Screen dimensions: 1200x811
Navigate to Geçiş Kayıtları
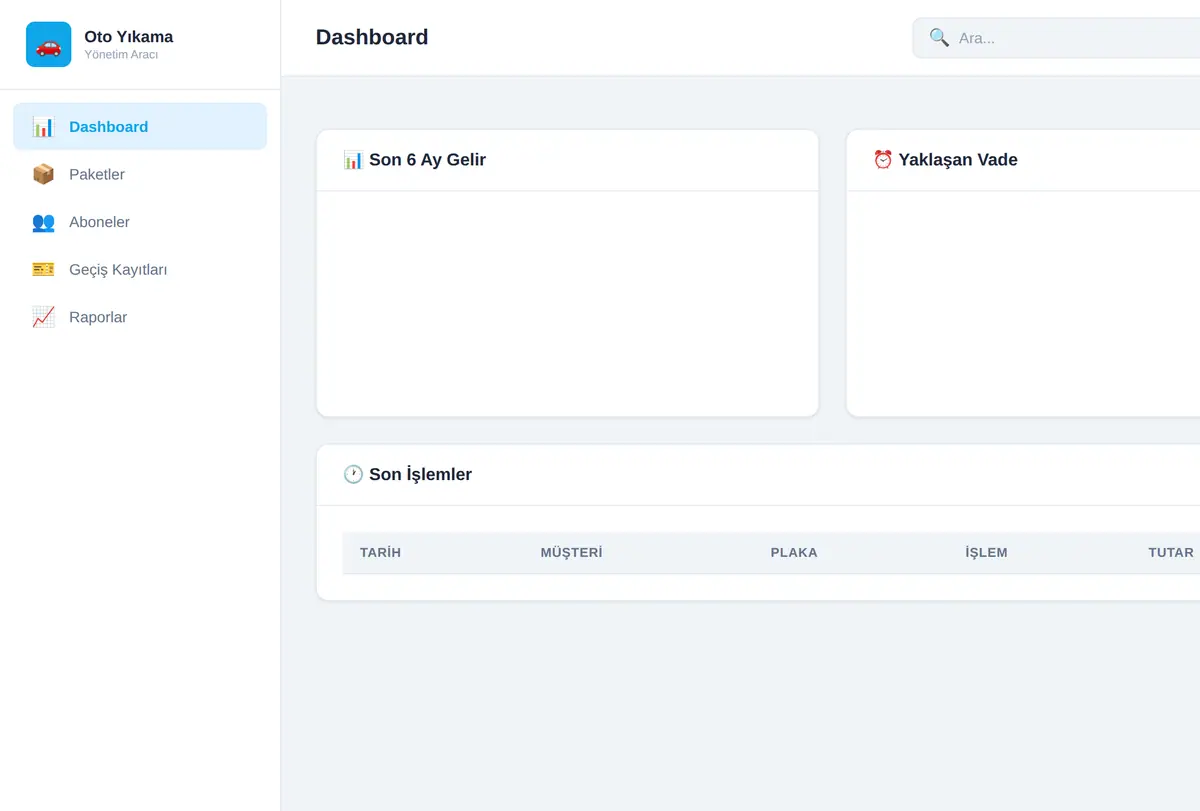[x=140, y=270]
